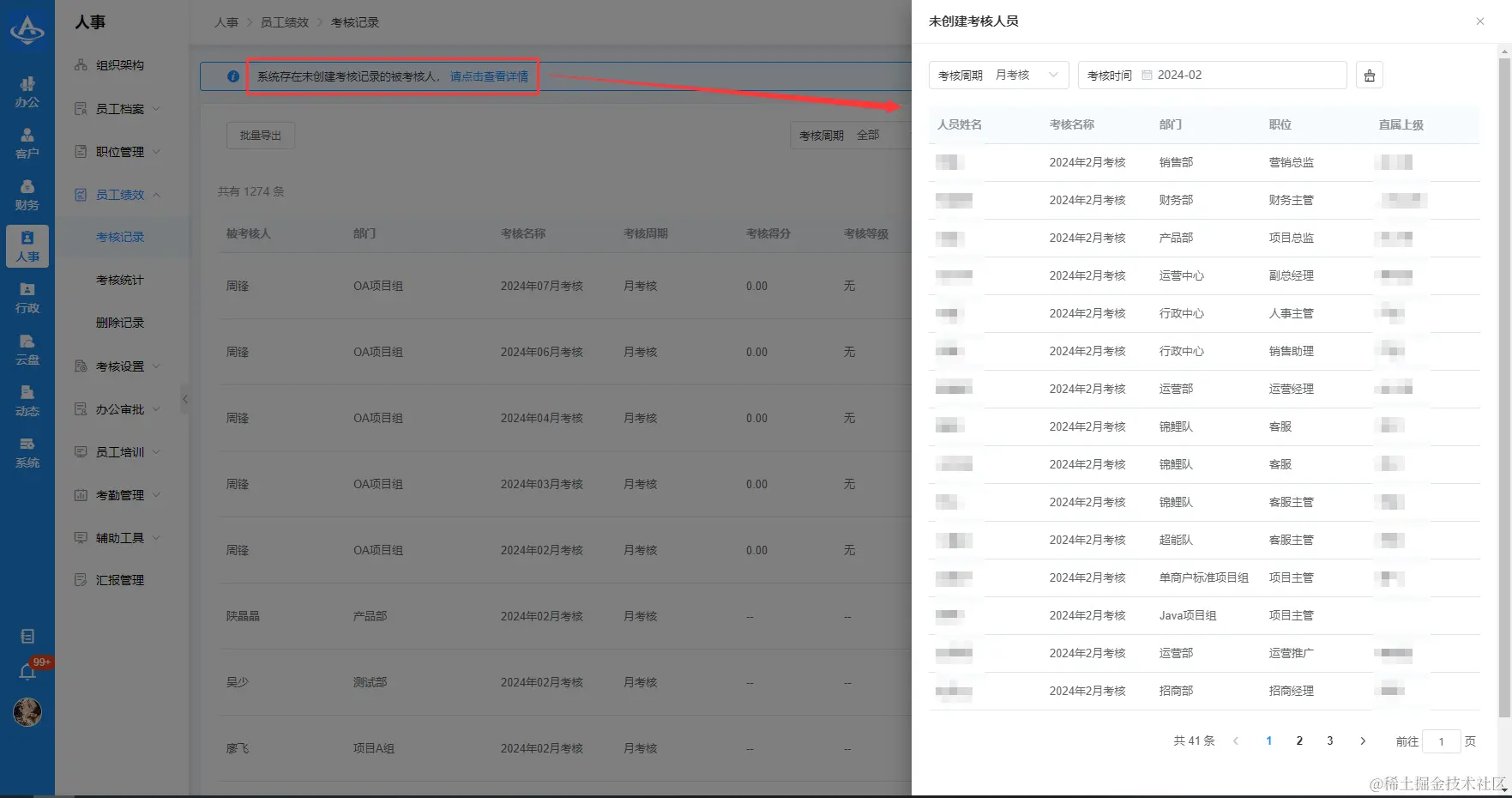The image size is (1512, 798).
Task: Click the 2024年07月考核 record row
Action: coord(564,286)
